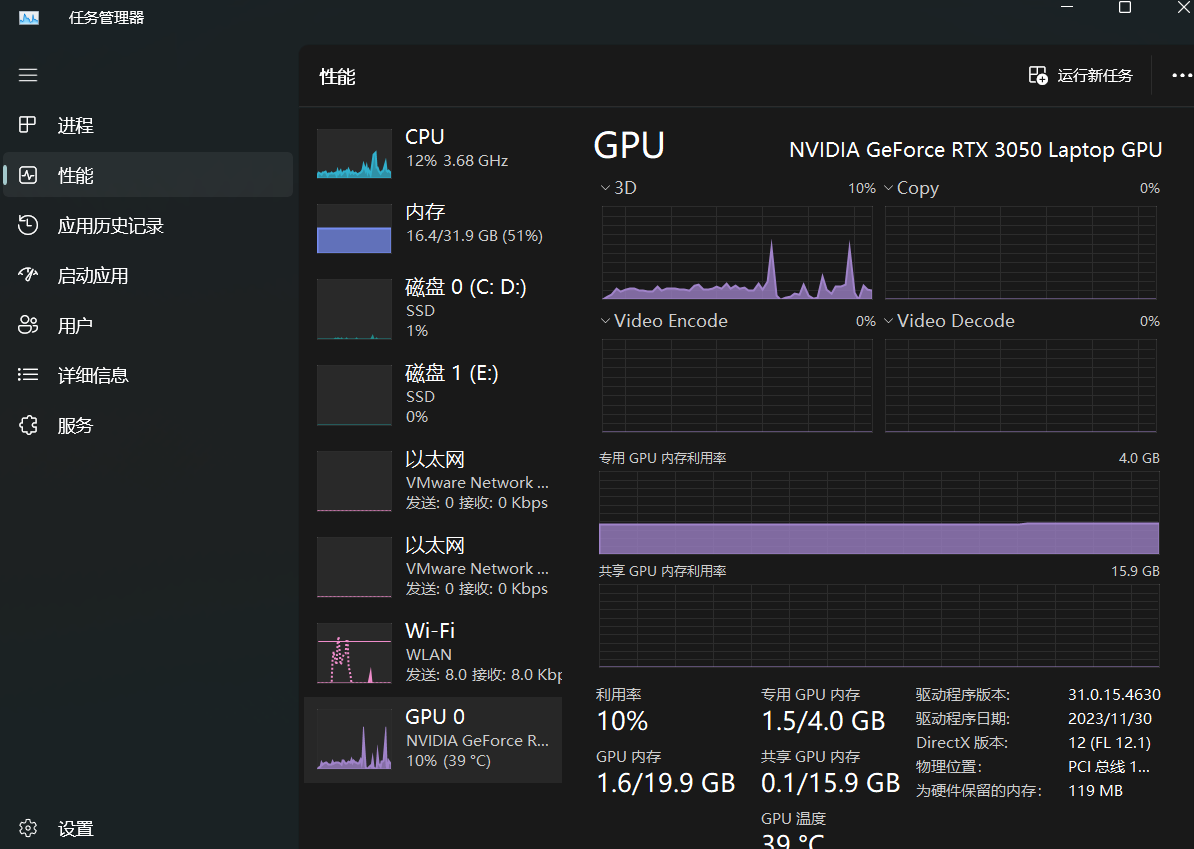
Task: Click the 119 MB reserved memory value
Action: 1095,790
